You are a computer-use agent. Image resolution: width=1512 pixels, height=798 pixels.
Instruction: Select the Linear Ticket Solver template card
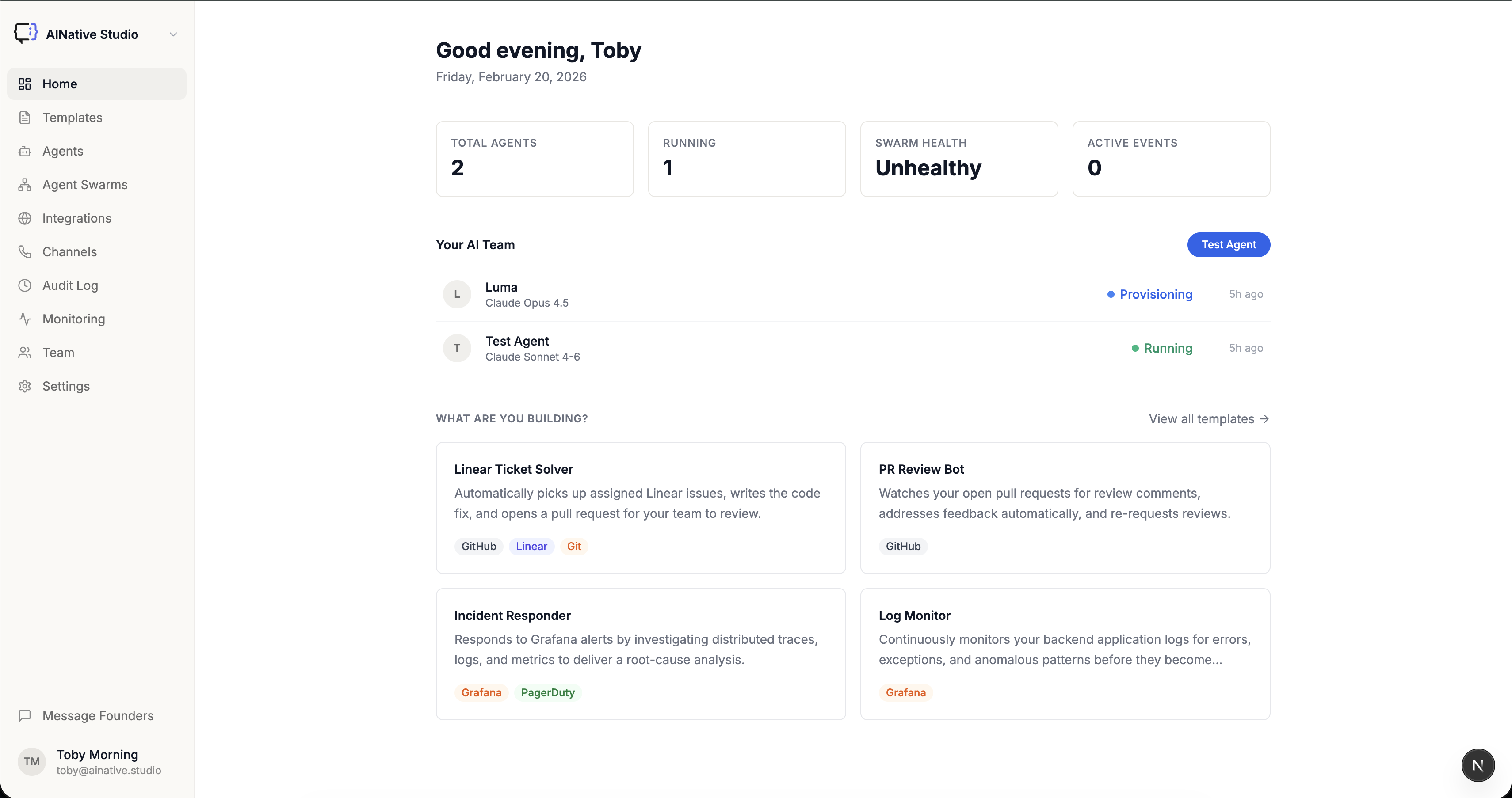[640, 508]
